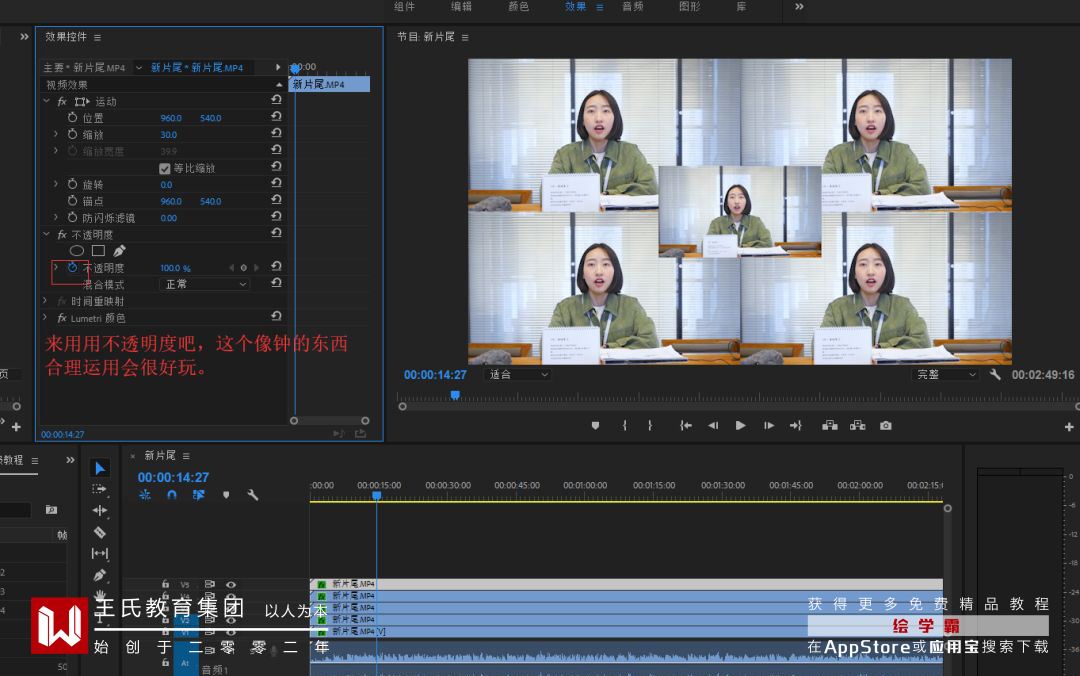Open the 完整 playback resolution dropdown
This screenshot has height=676, width=1080.
pyautogui.click(x=946, y=374)
